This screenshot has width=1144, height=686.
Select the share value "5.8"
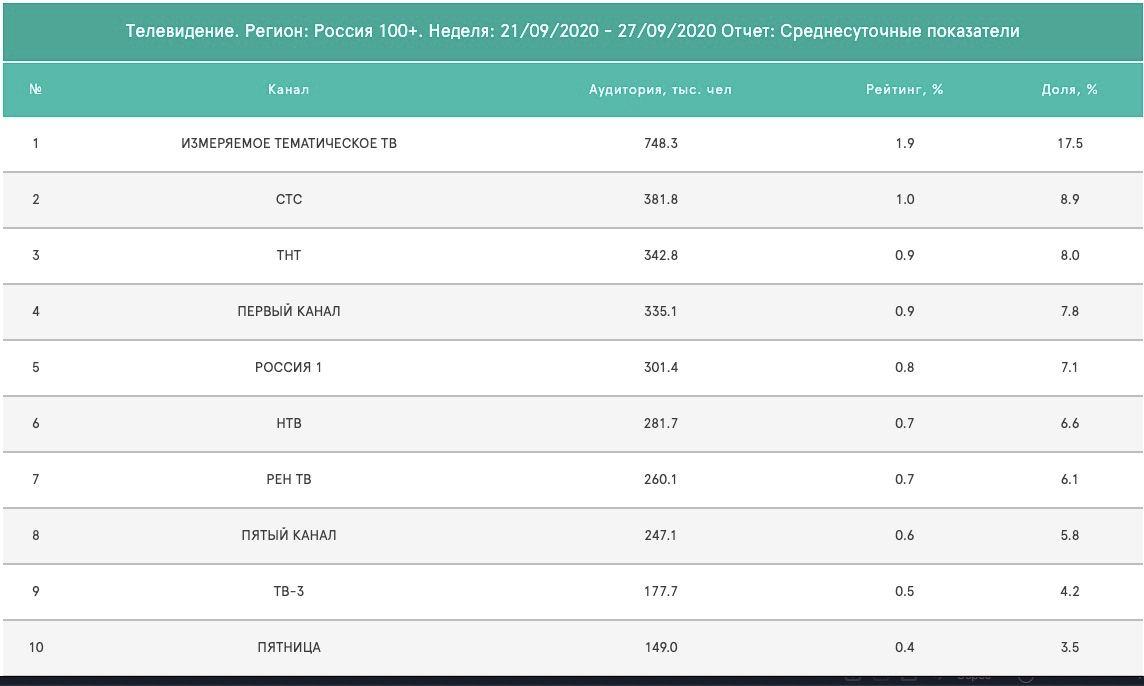1070,535
